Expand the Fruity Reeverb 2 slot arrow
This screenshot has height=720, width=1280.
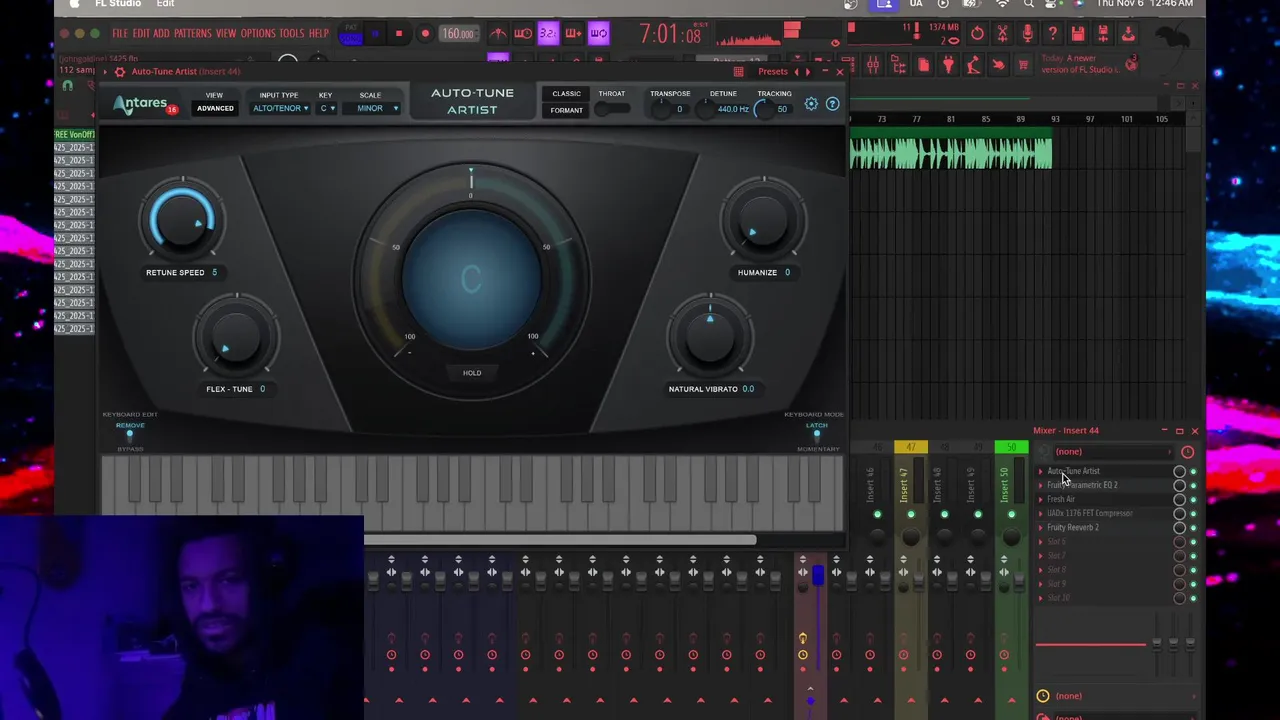1040,528
